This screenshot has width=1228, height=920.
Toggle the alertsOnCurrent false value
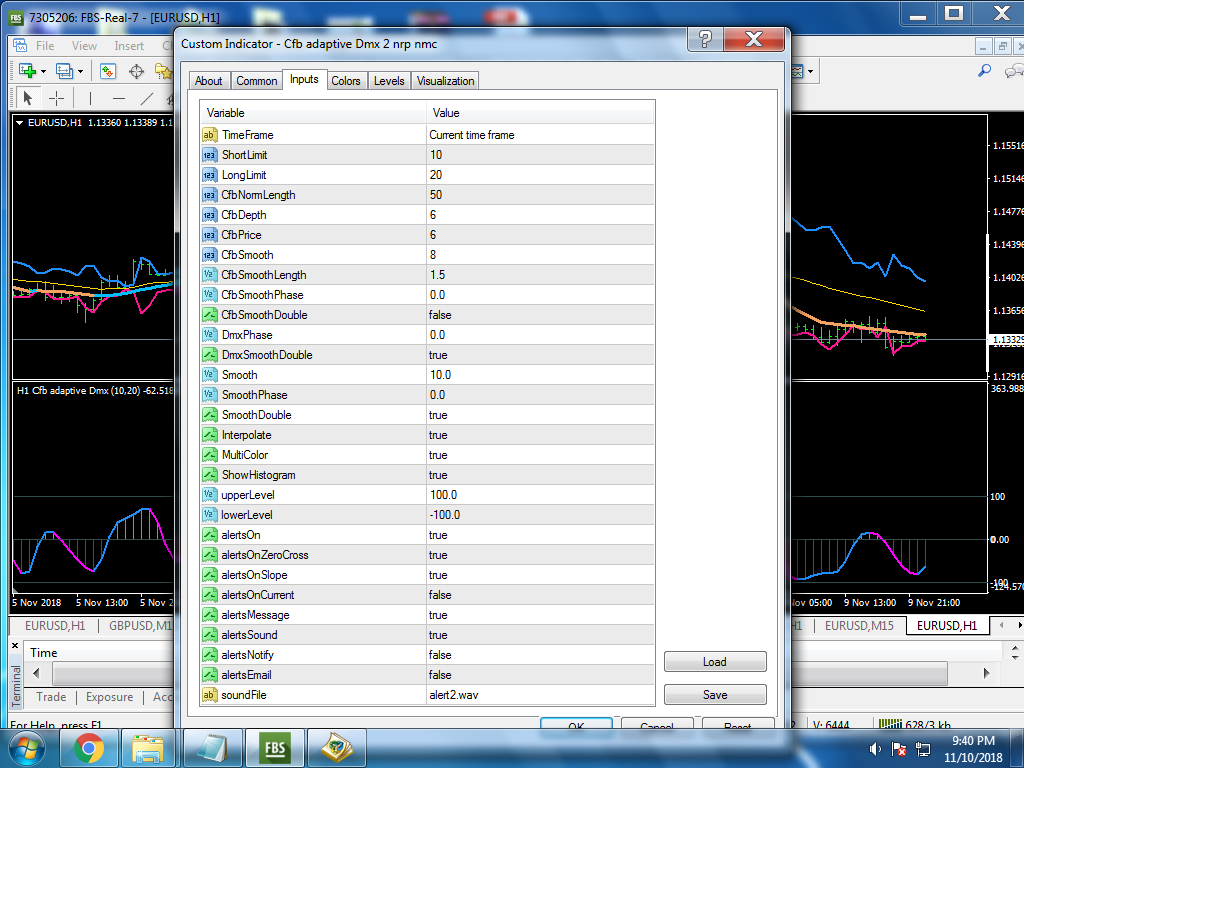click(540, 595)
